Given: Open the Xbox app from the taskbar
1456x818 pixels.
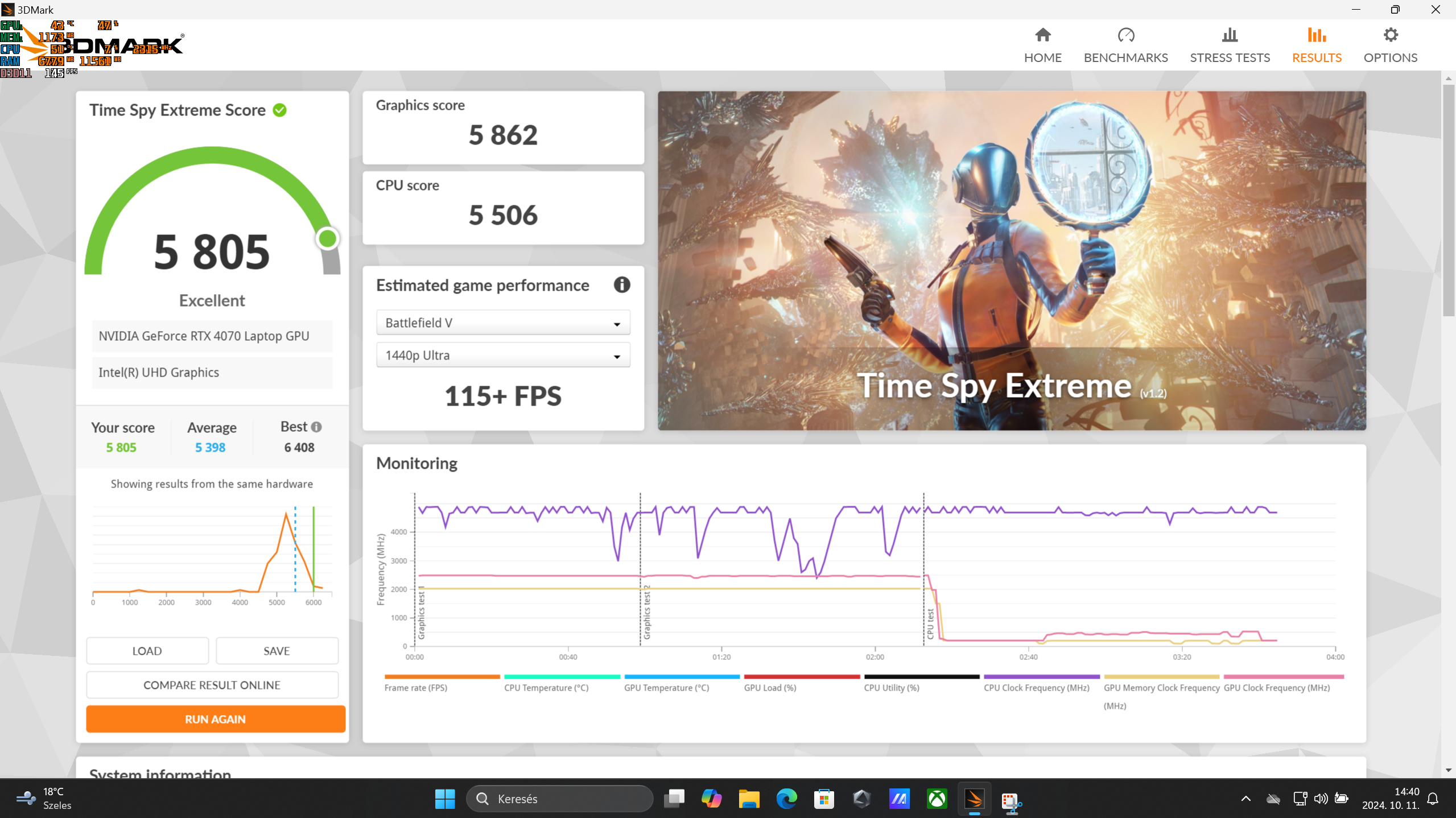Looking at the screenshot, I should point(937,799).
